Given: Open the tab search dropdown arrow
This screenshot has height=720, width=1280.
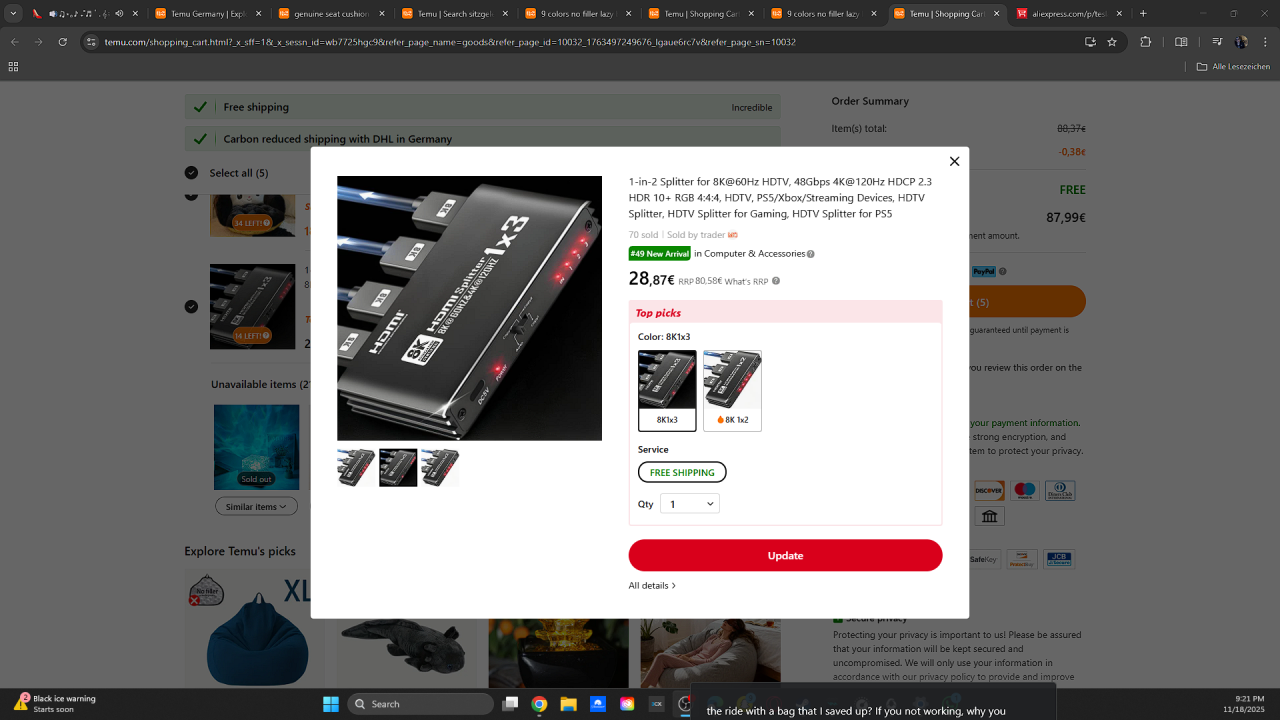Looking at the screenshot, I should (14, 14).
